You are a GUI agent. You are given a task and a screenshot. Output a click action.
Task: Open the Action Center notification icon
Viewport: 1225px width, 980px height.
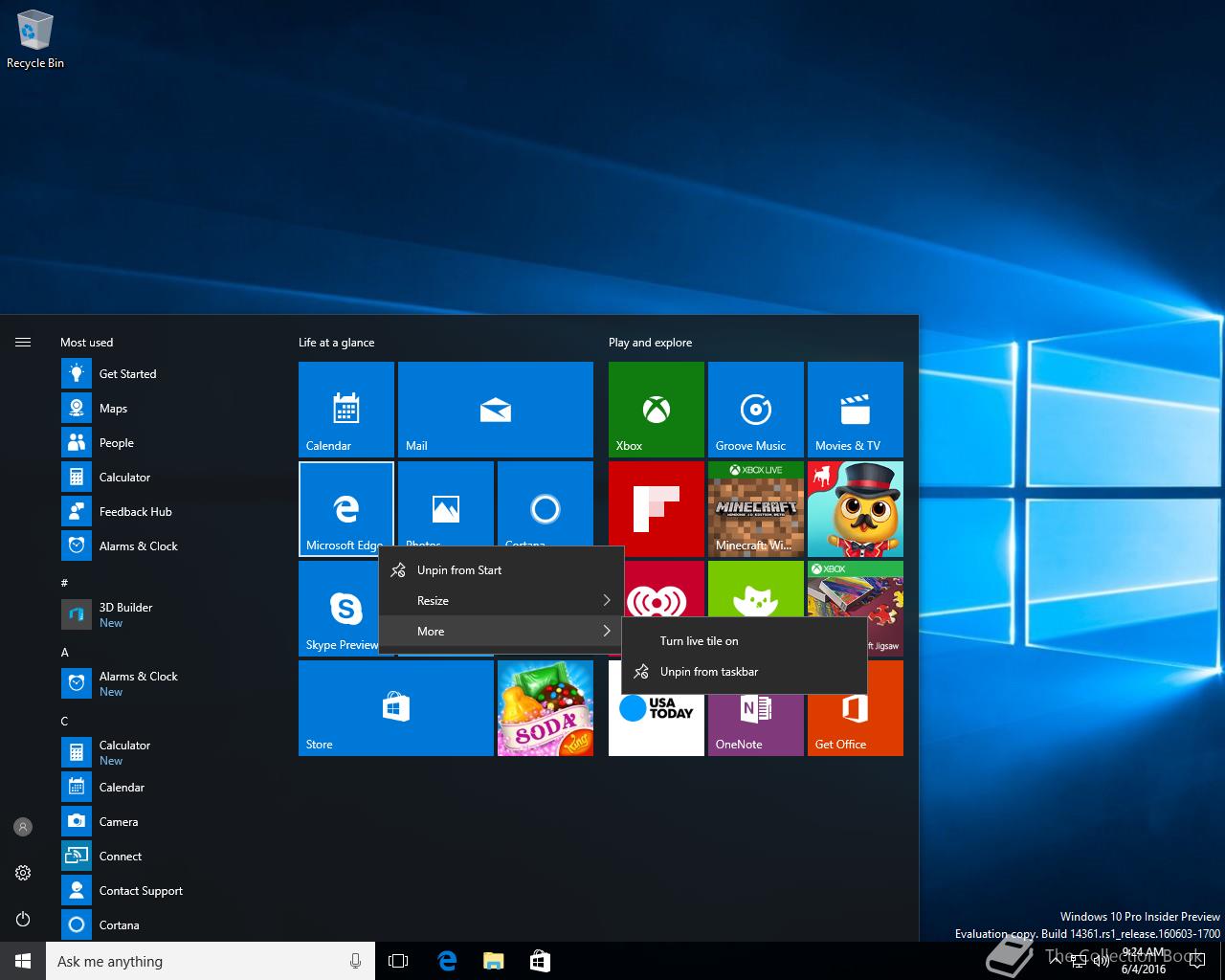1195,961
